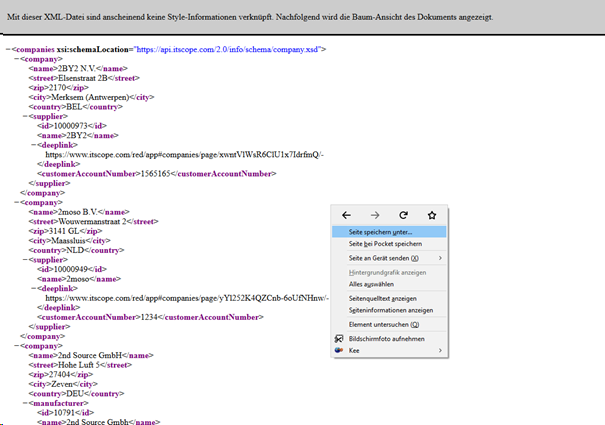Click the city line 'Maassluis'
605x425 pixels.
[69, 240]
